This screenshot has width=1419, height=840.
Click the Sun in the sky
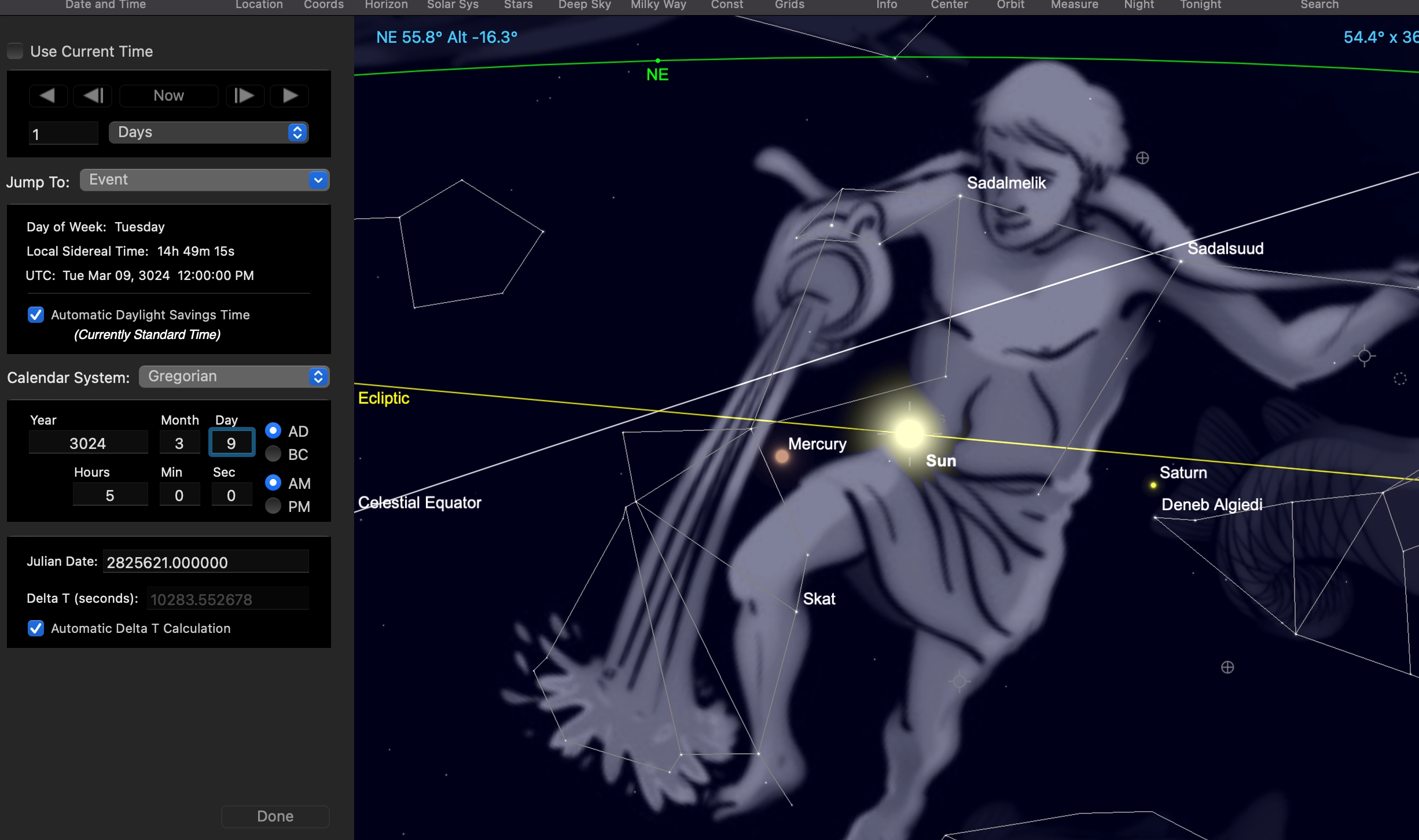point(909,434)
